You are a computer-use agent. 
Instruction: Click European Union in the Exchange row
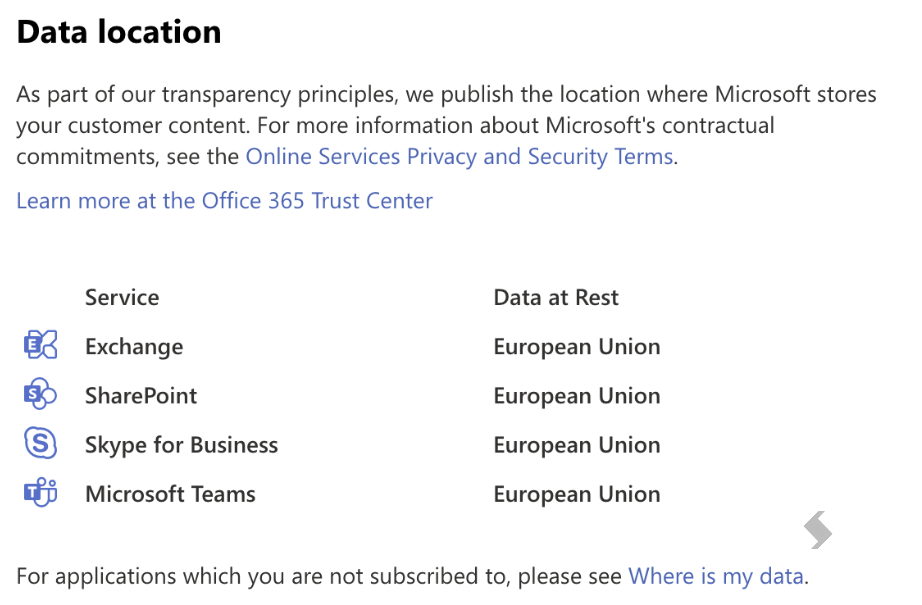coord(577,347)
